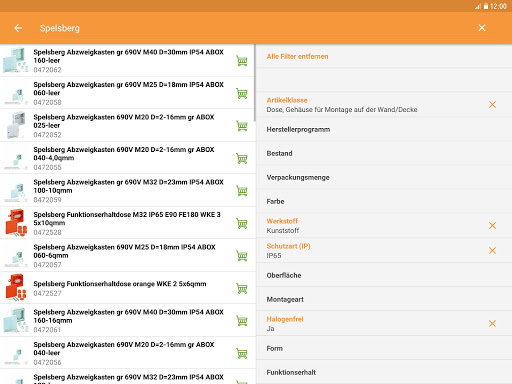Add Abzweigkasten ABOX 160-leer 0472062 to cart
Image resolution: width=512 pixels, height=384 pixels.
point(242,61)
